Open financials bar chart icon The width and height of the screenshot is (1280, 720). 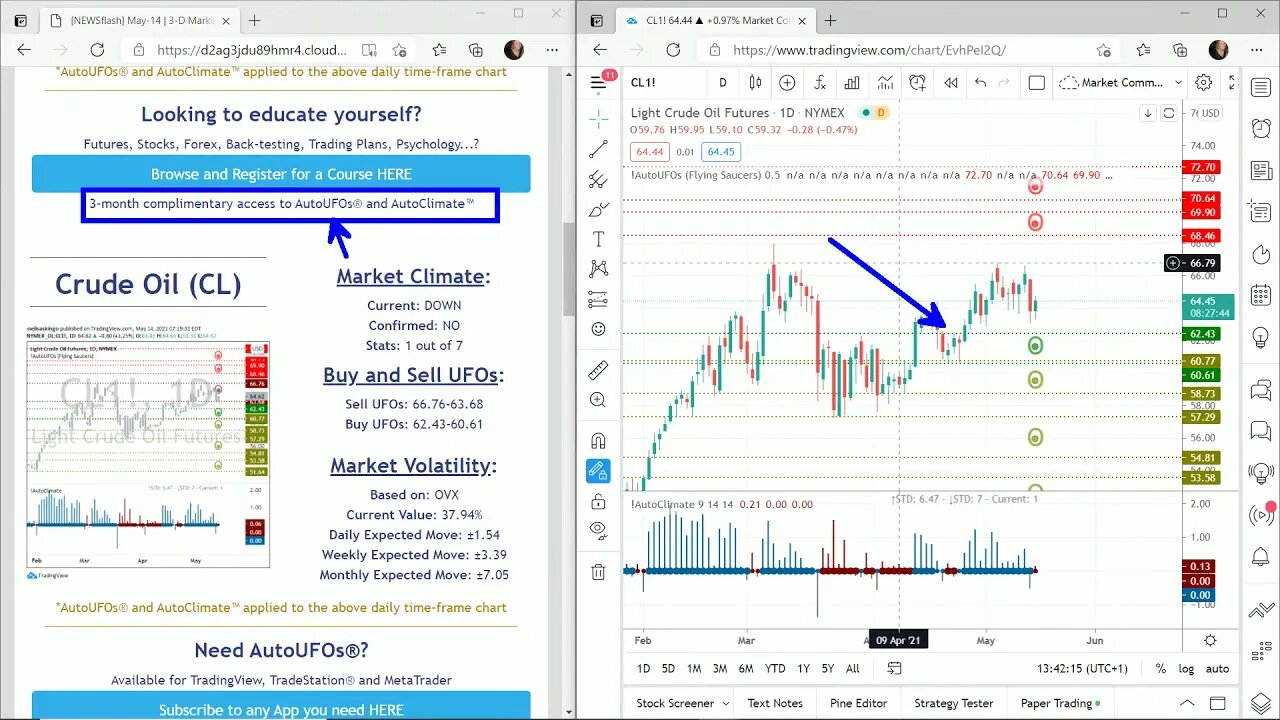click(852, 83)
